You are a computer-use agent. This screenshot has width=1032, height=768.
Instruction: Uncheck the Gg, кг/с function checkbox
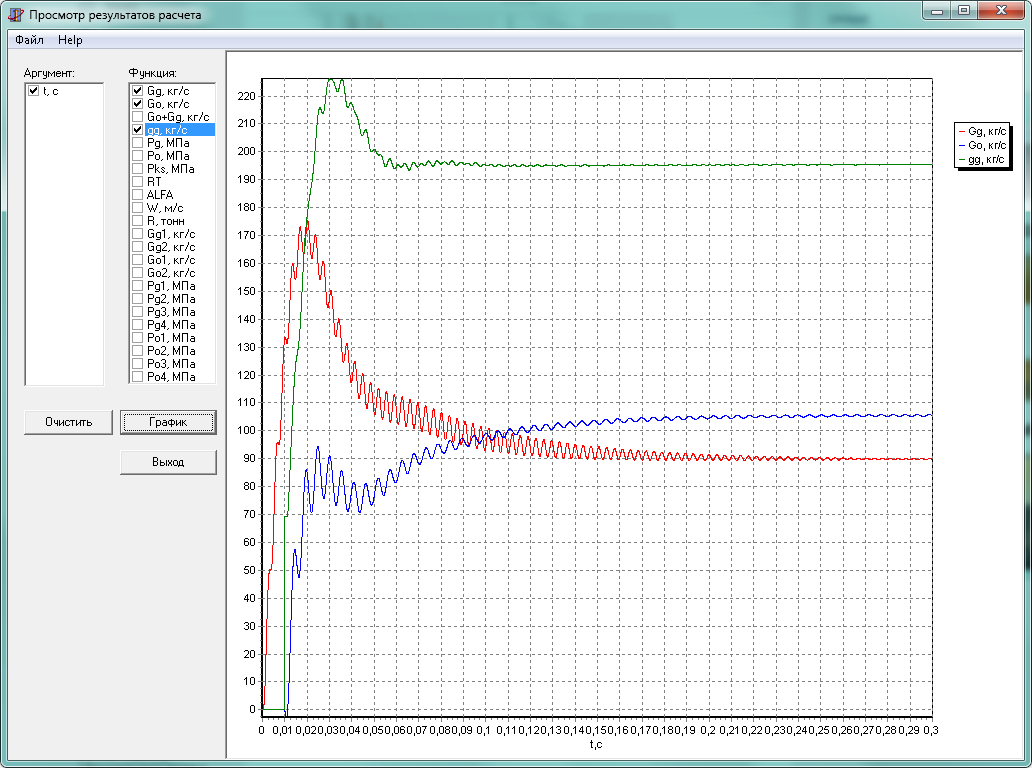tap(138, 91)
